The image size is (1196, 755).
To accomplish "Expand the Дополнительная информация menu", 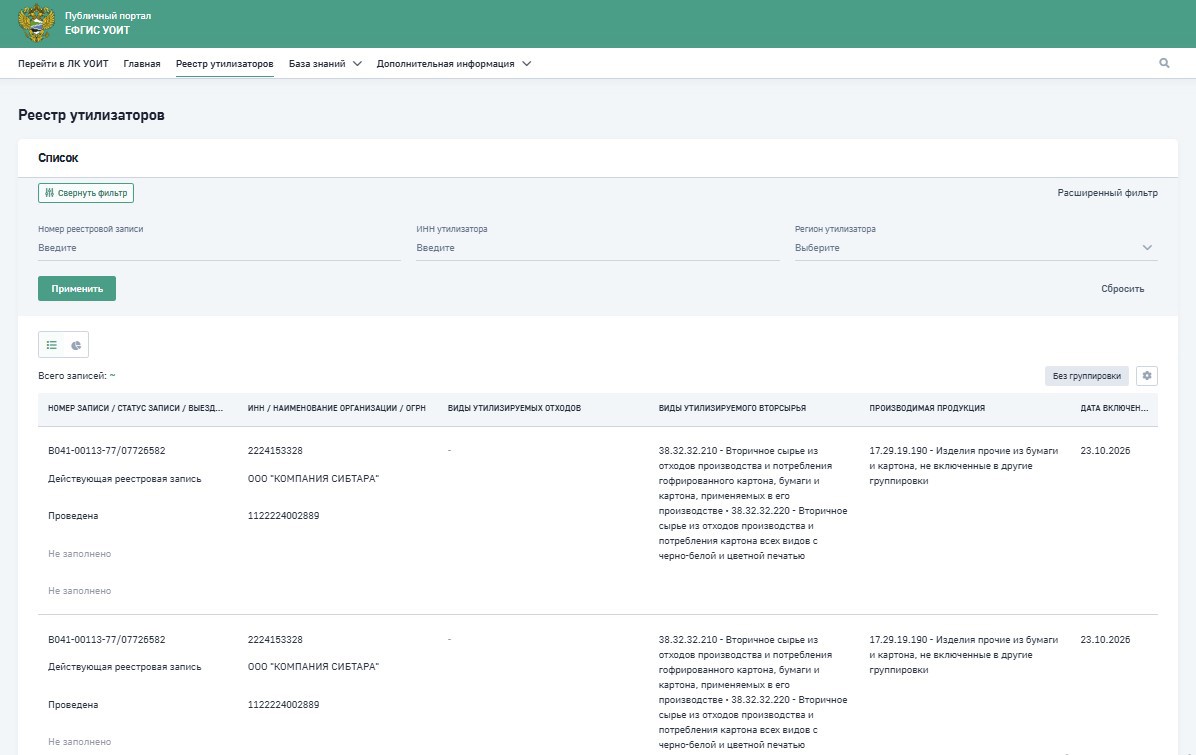I will coord(454,64).
